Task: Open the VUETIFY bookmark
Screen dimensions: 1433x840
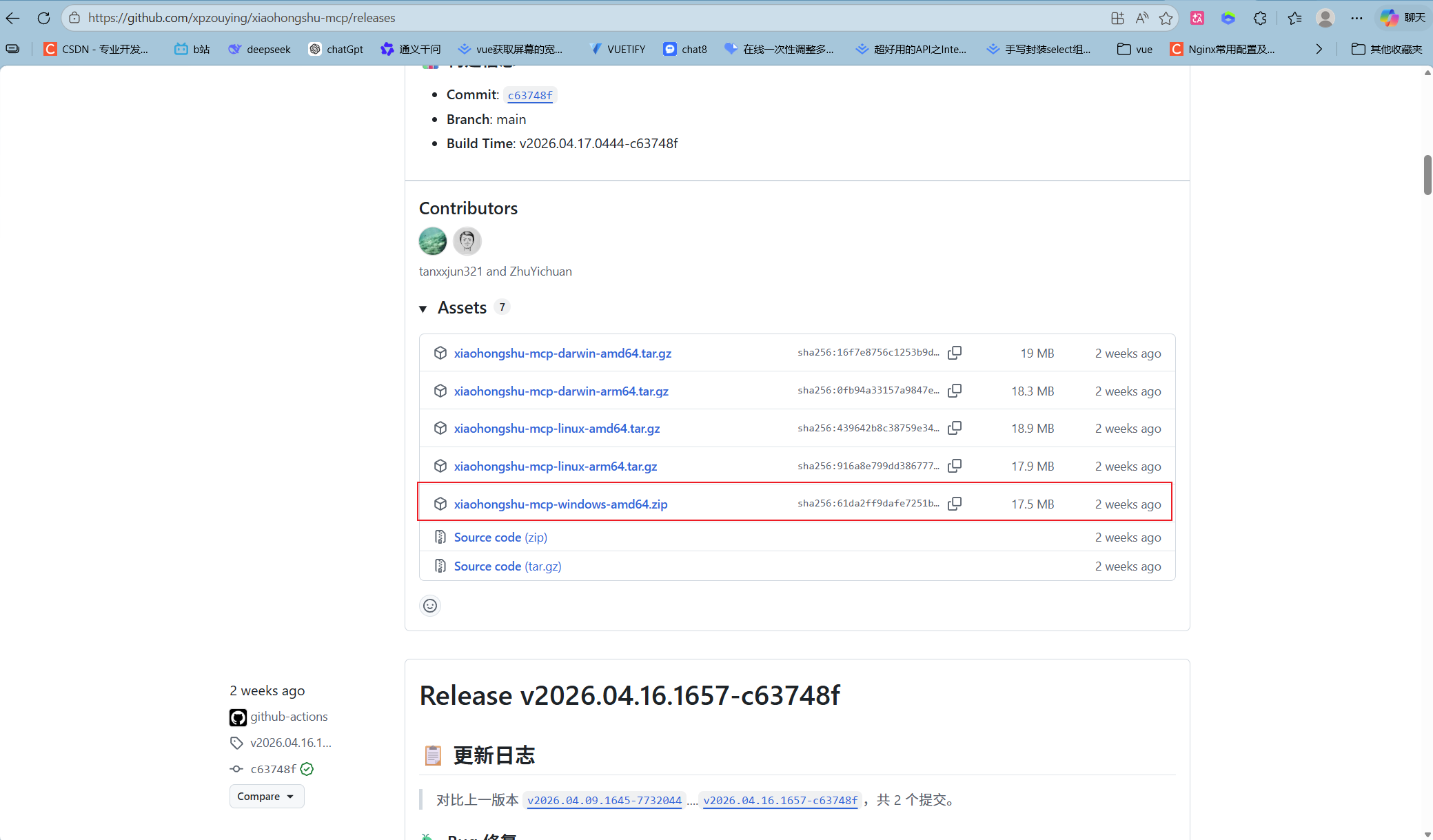Action: tap(618, 49)
